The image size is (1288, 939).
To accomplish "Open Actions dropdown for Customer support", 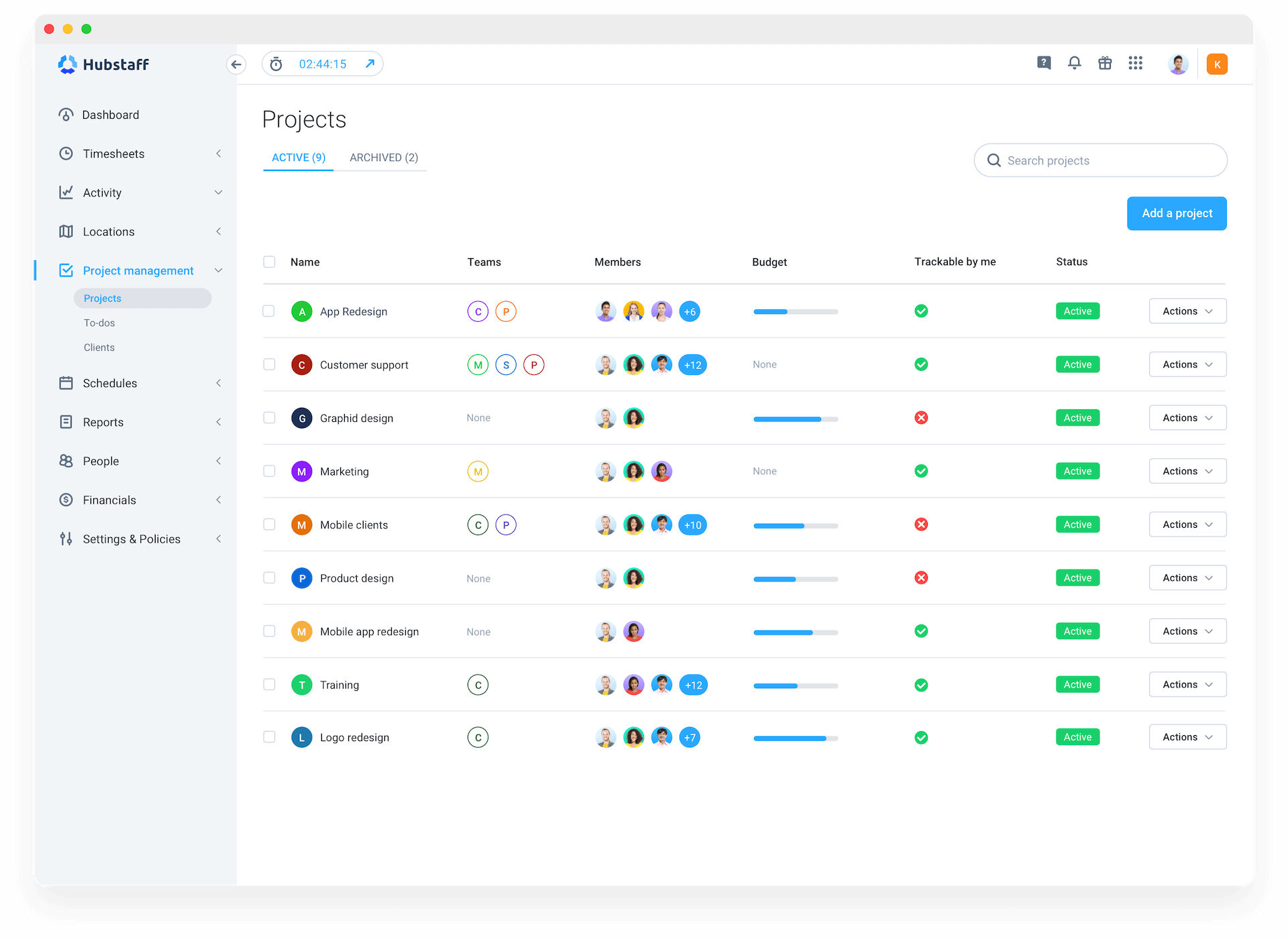I will point(1187,364).
